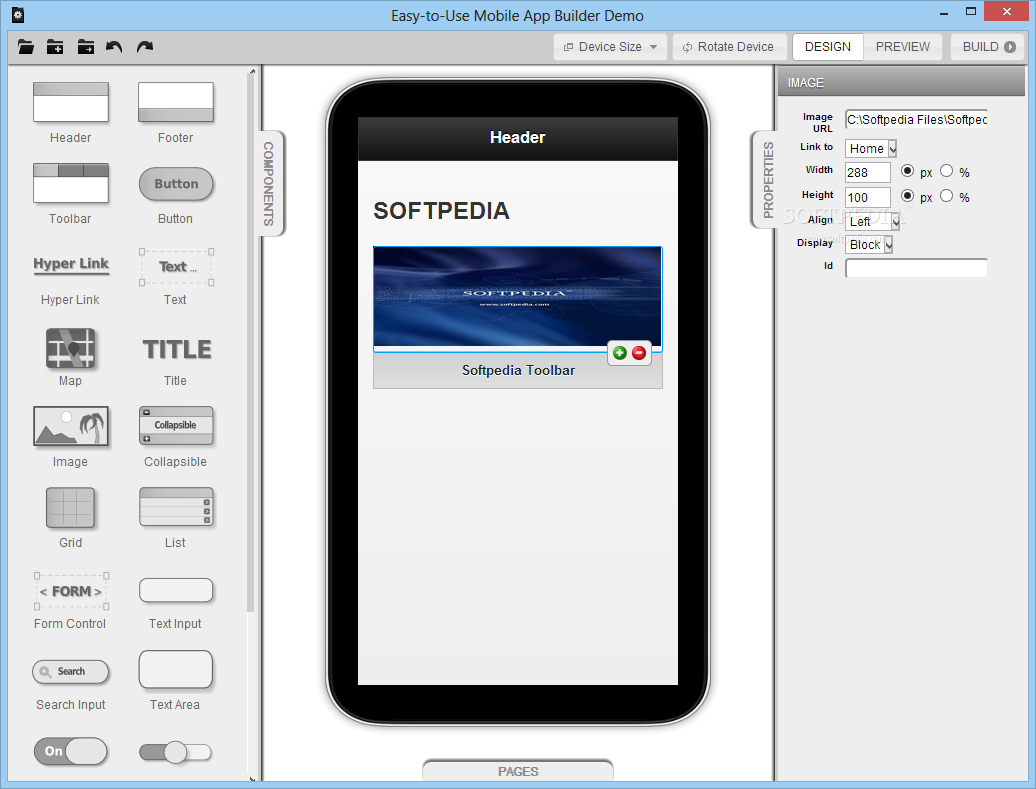Screen dimensions: 1036x789
Task: Undo the last action
Action: tap(114, 47)
